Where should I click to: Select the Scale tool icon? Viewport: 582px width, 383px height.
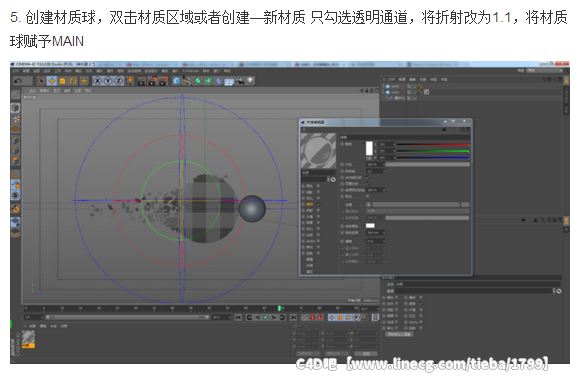[x=62, y=81]
